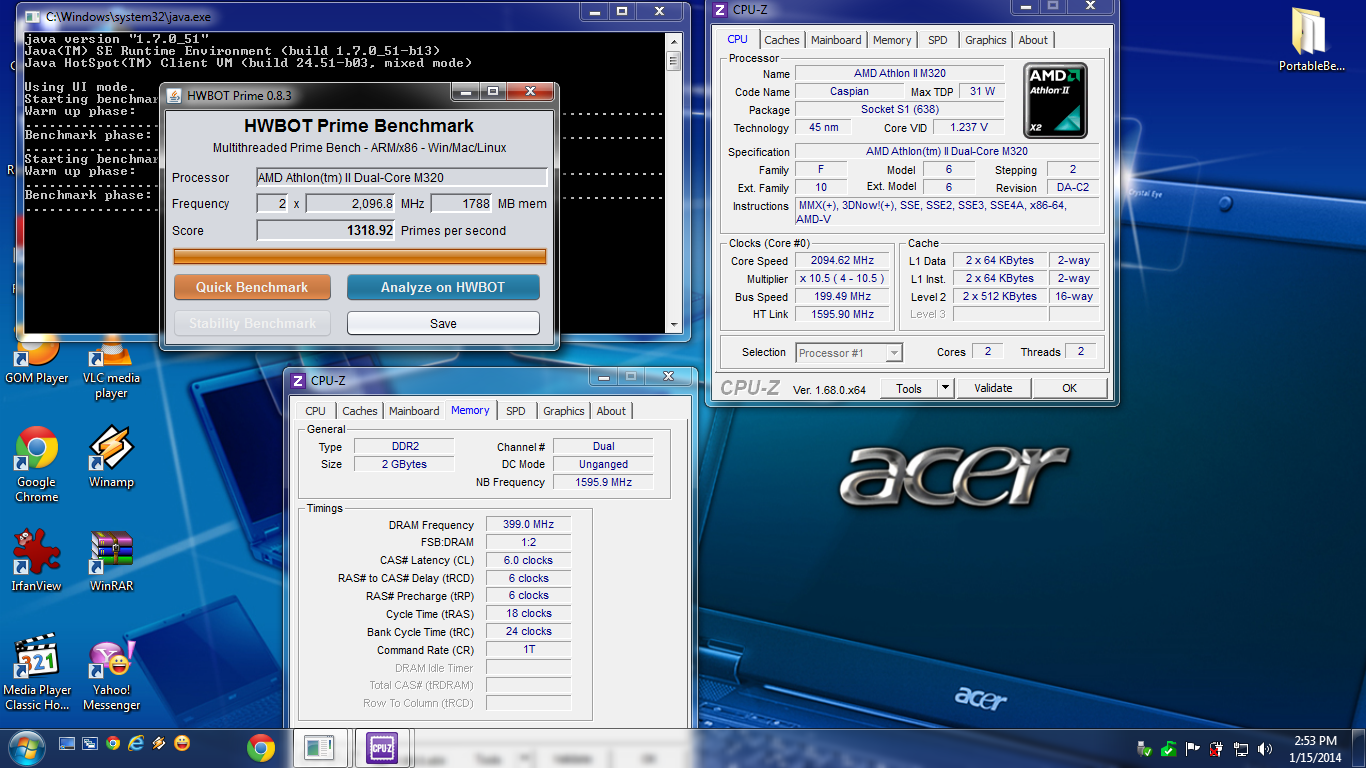Open Memory tab in CPU window
The image size is (1366, 768).
point(892,40)
